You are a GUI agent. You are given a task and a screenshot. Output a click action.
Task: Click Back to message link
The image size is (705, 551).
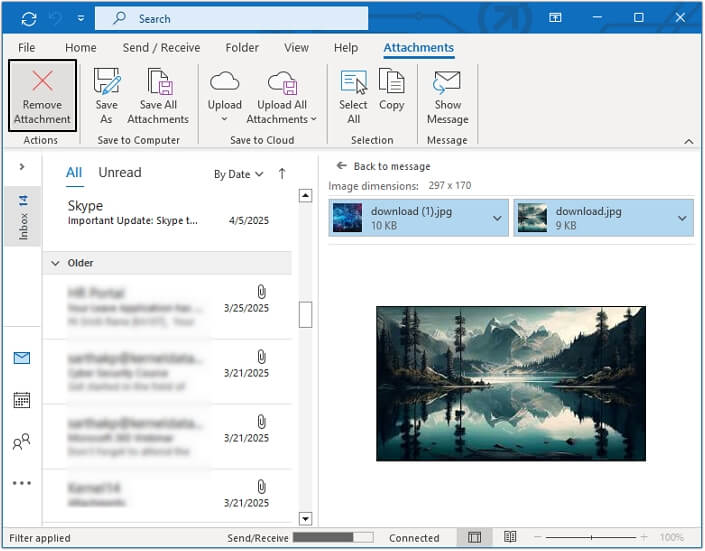point(384,166)
